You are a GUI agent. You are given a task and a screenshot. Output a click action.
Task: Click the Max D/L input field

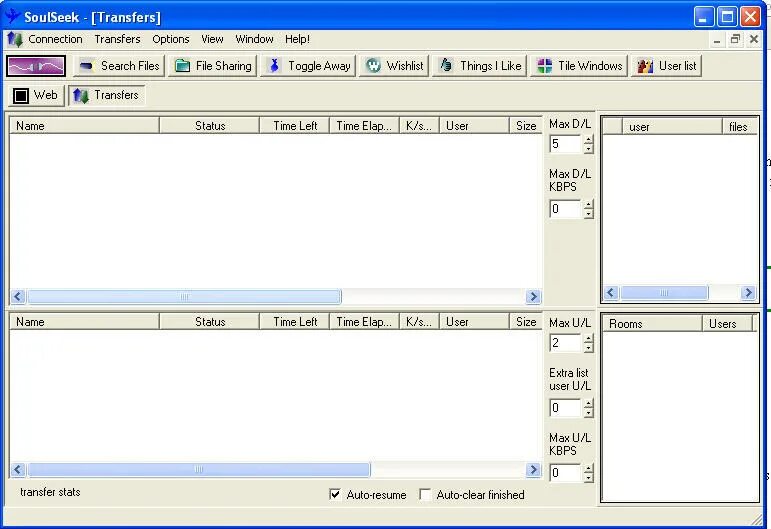pos(566,144)
